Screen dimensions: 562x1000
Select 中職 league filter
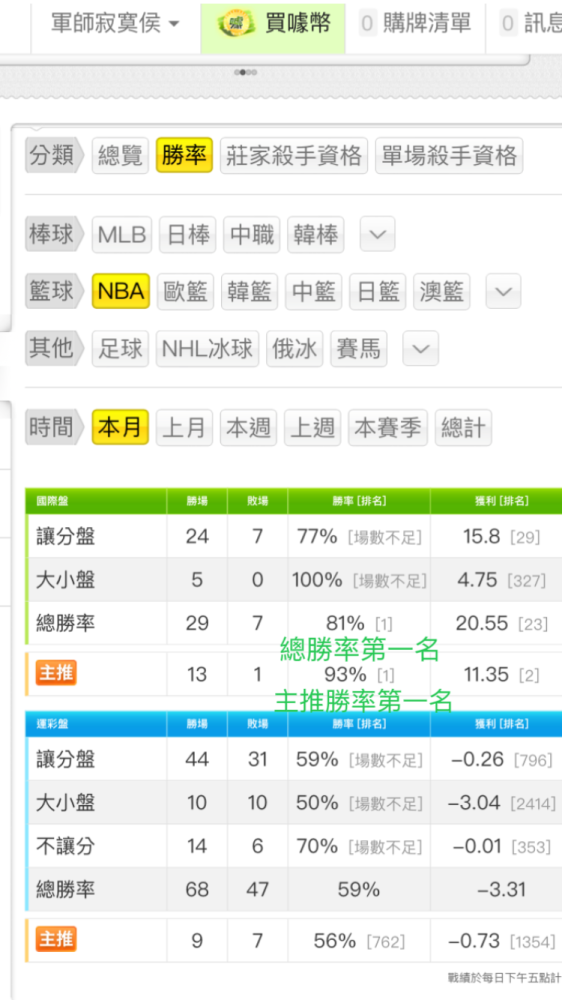(252, 235)
